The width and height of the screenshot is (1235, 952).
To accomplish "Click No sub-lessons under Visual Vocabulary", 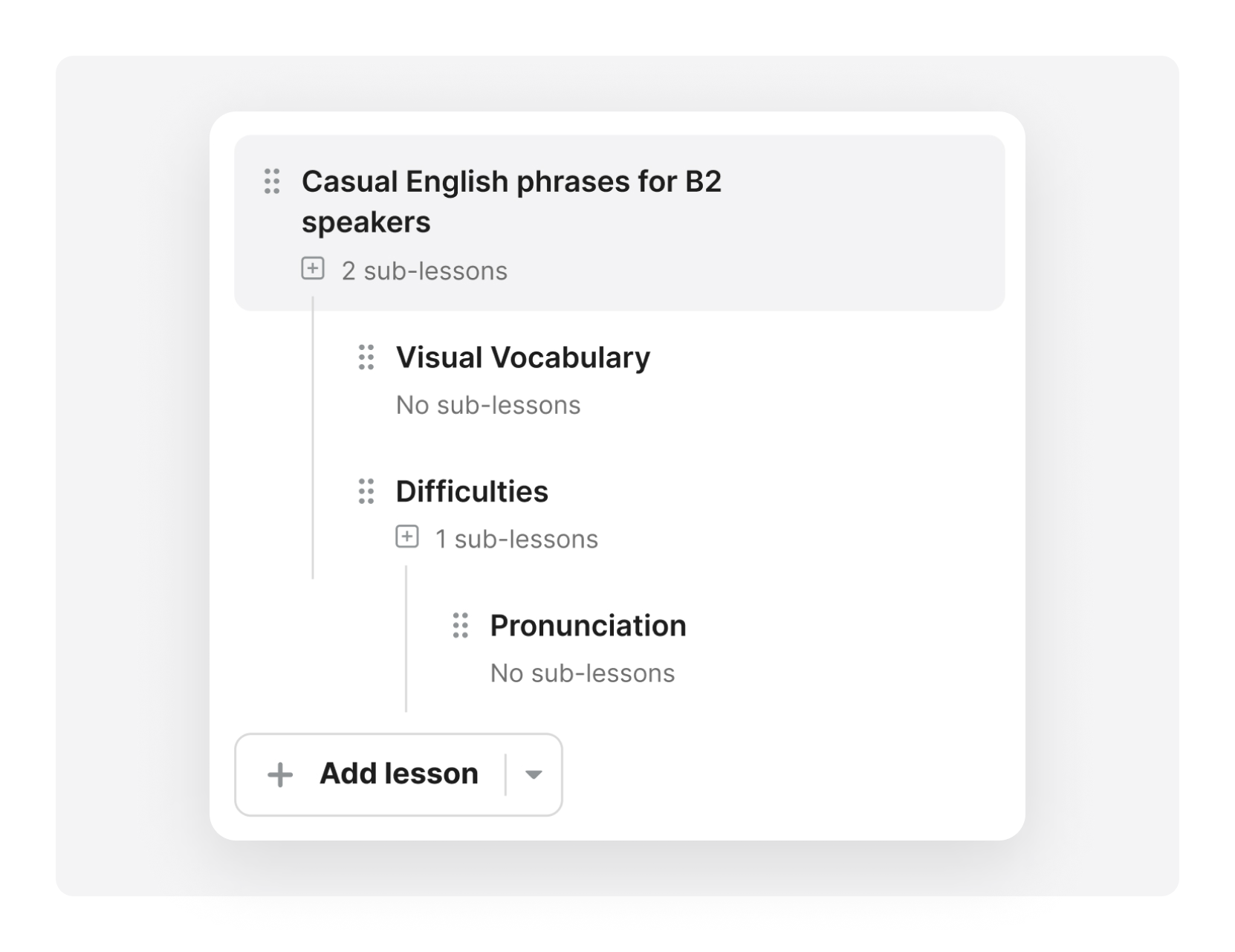I will point(488,405).
